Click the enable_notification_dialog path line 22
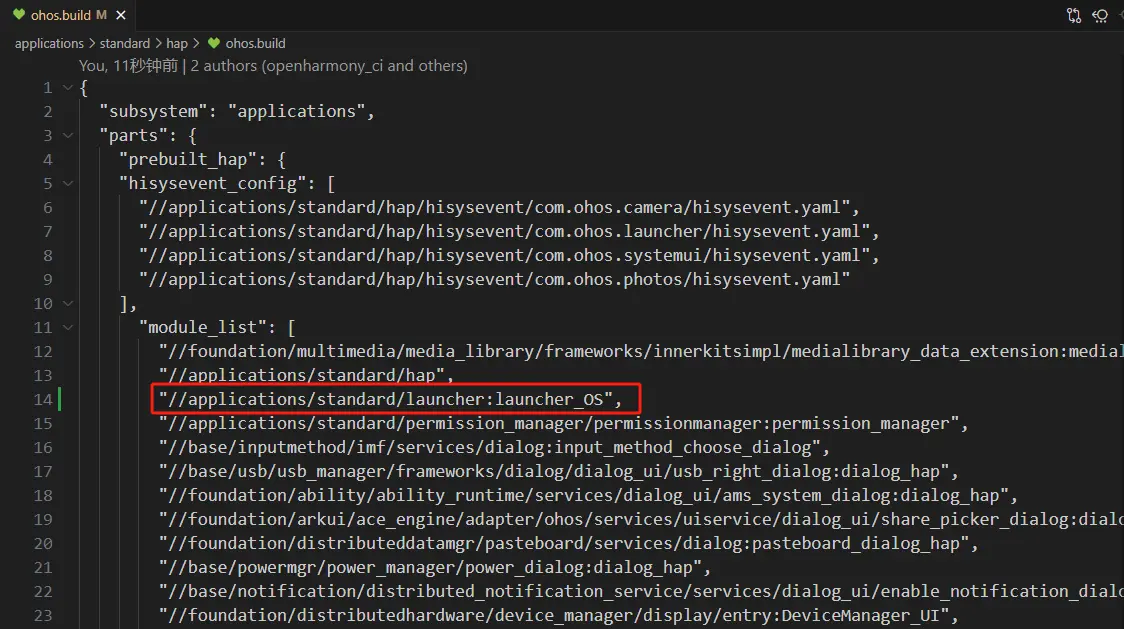 tap(642, 592)
